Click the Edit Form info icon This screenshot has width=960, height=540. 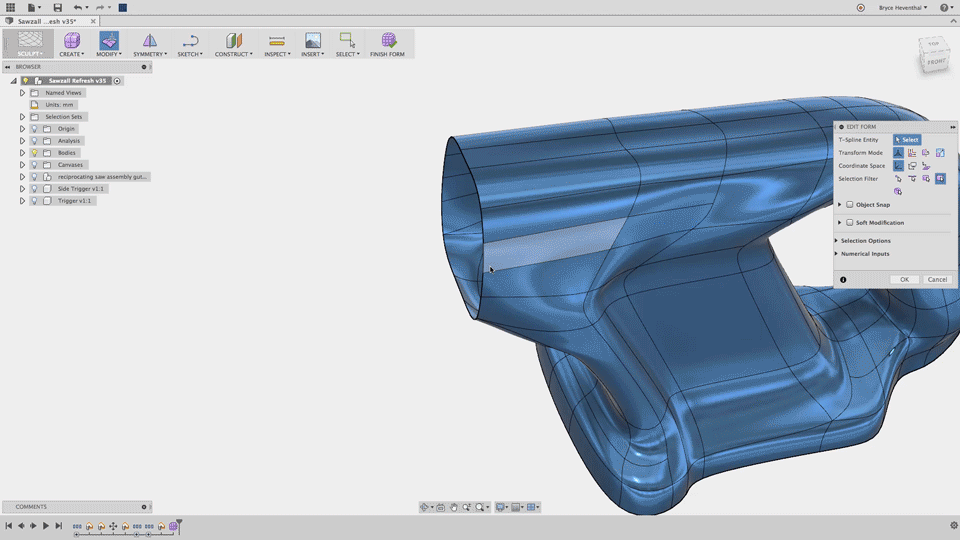click(843, 280)
